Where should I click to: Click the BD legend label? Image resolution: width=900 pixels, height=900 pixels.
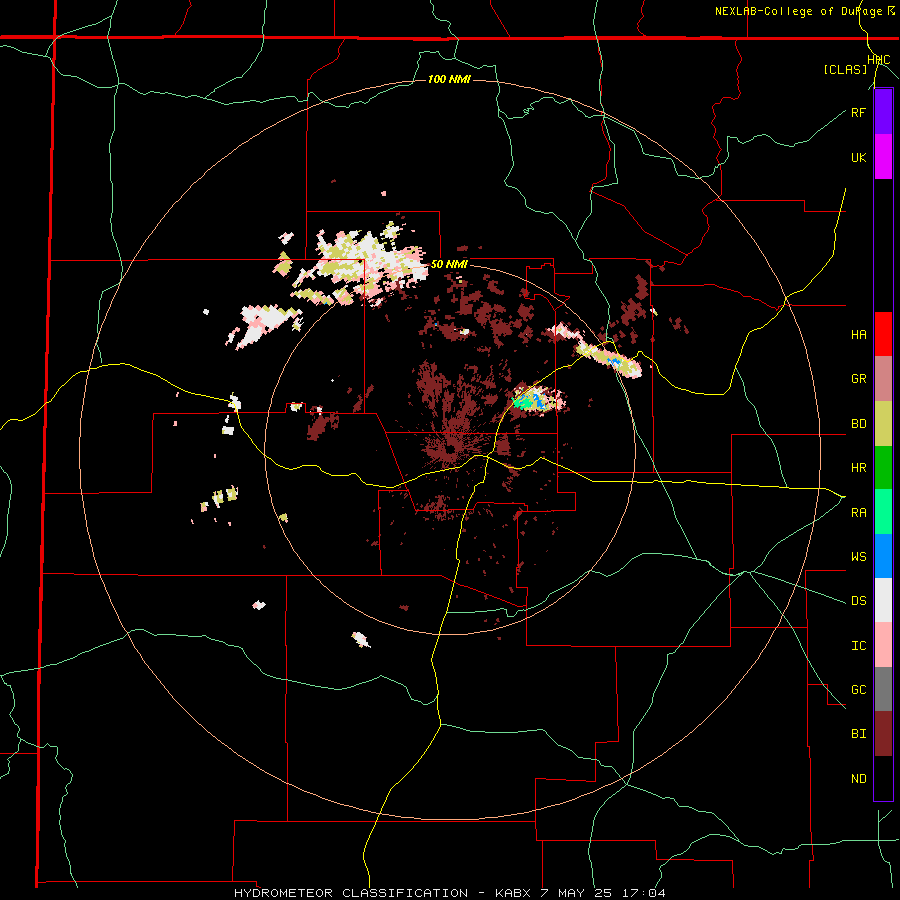point(858,424)
